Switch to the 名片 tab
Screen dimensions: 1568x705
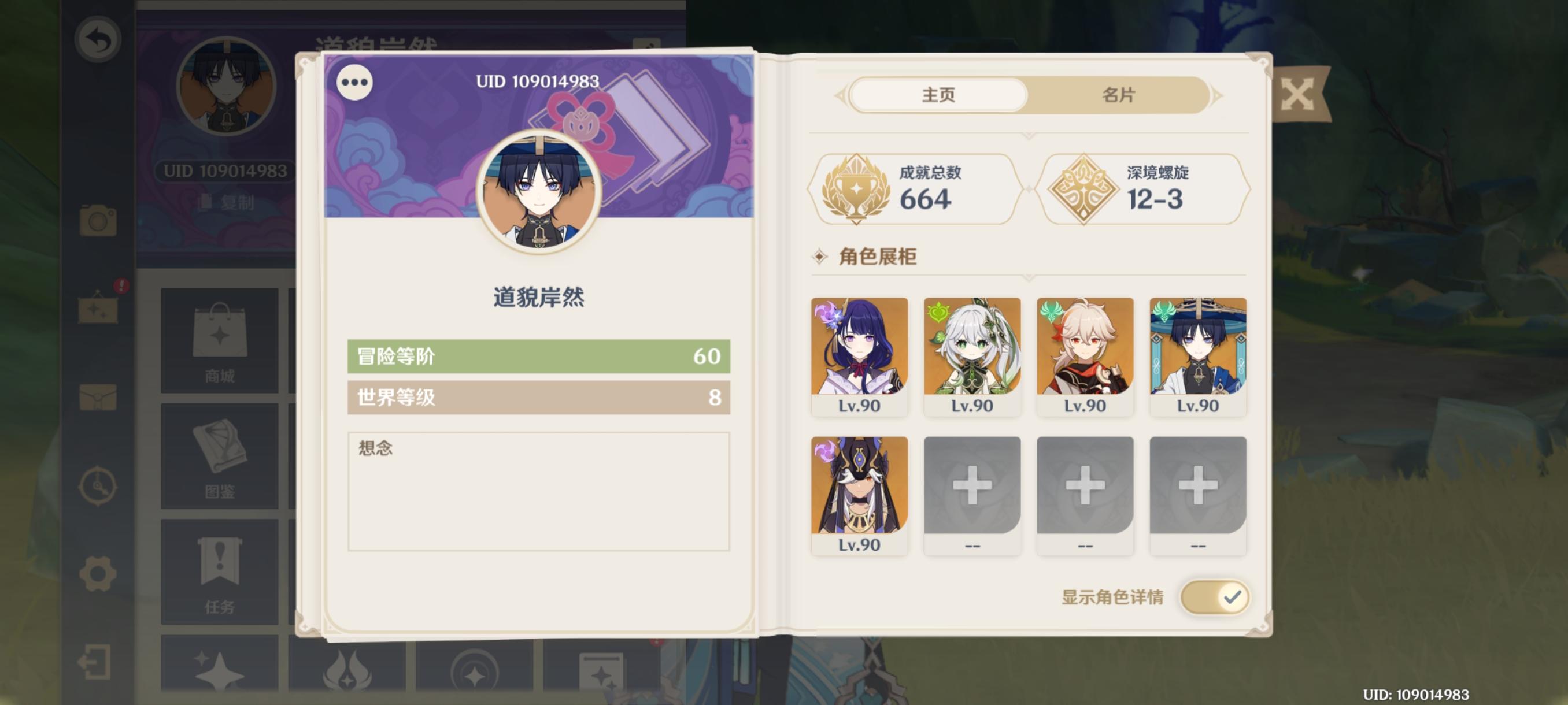click(x=1118, y=95)
